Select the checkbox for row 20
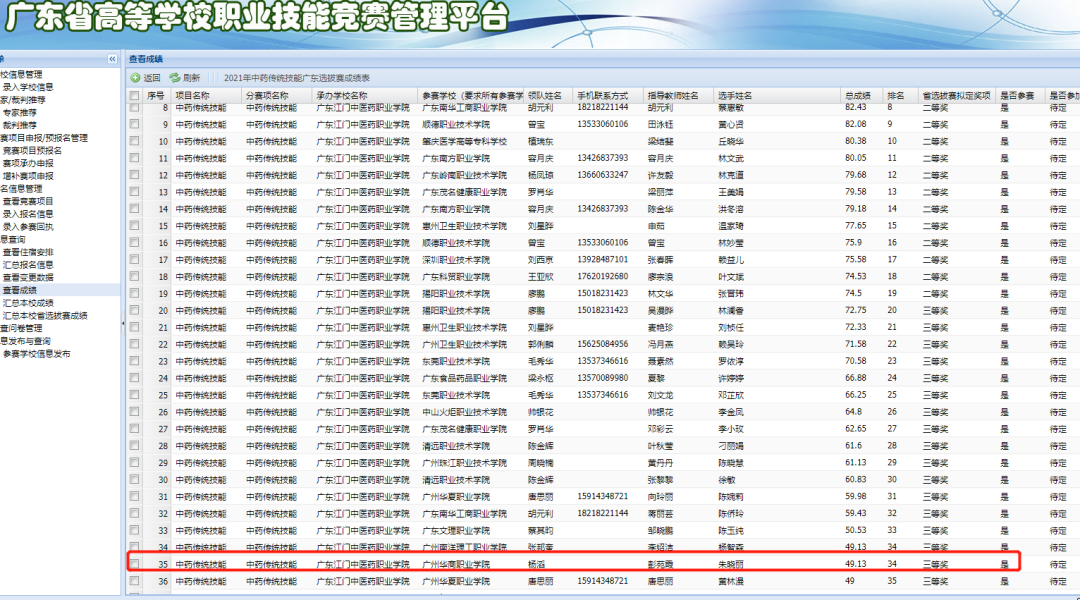The width and height of the screenshot is (1080, 600). 134,310
